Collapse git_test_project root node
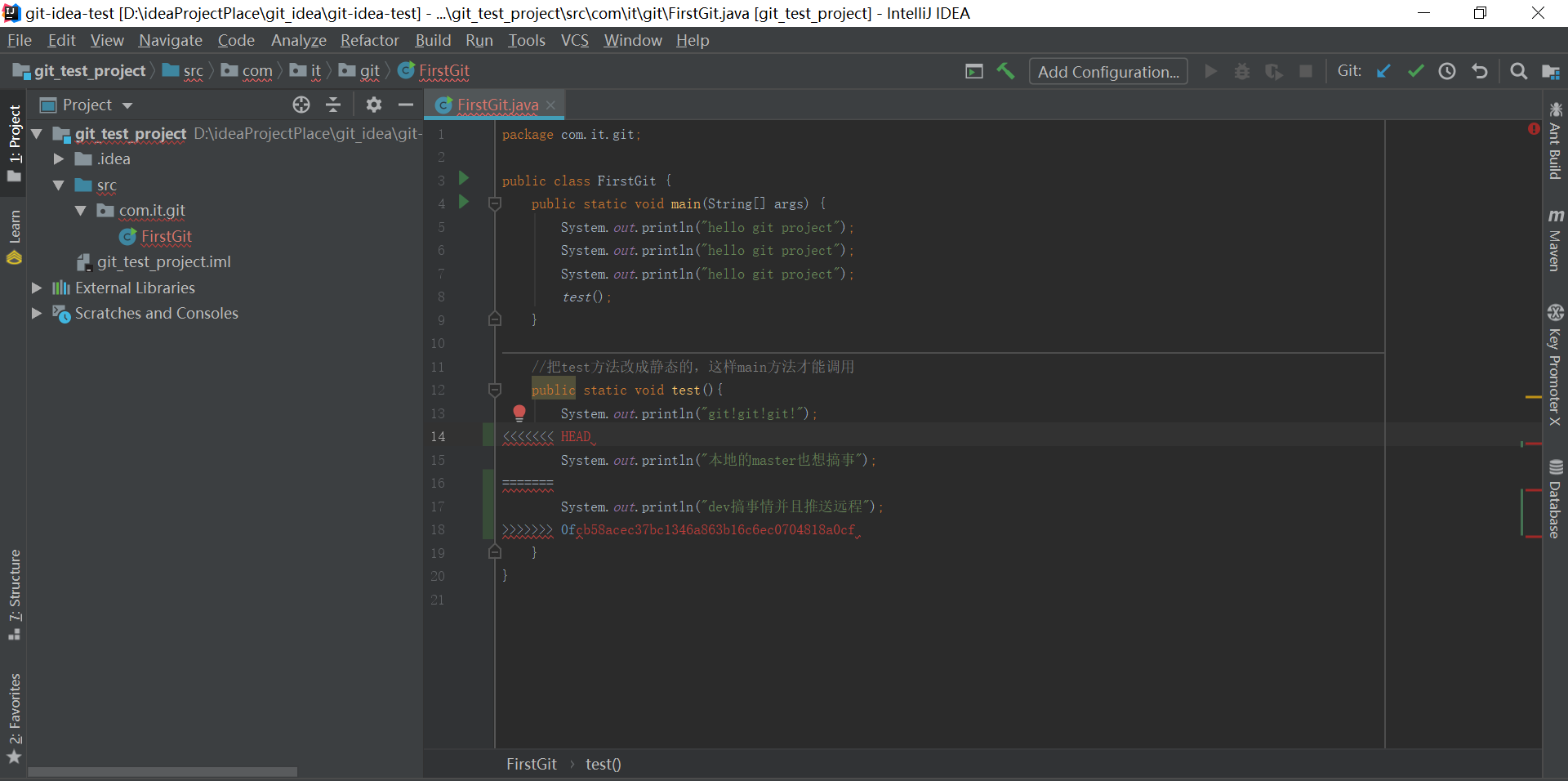Viewport: 1568px width, 781px height. 37,133
